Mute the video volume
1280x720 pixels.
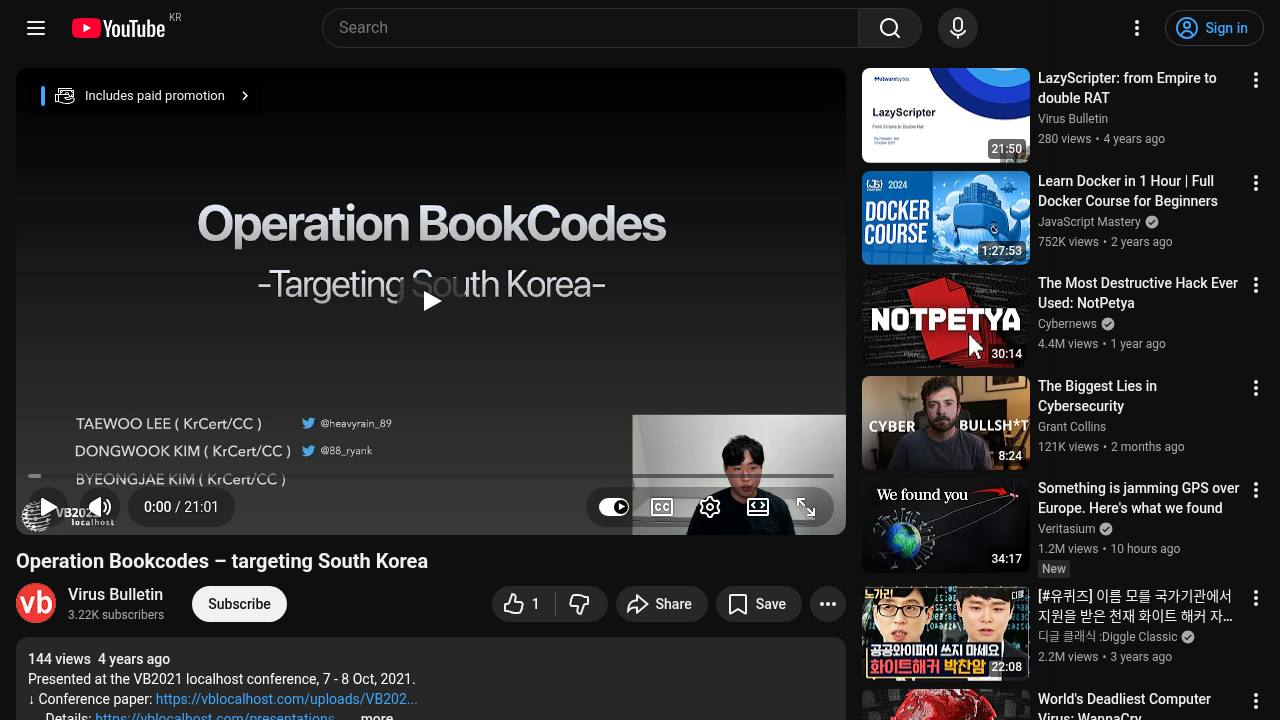[x=100, y=507]
